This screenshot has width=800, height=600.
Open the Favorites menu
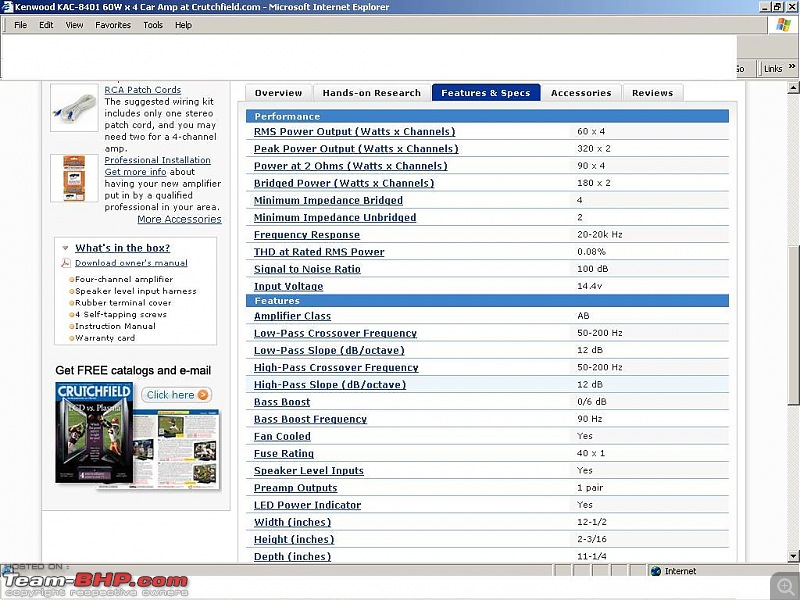tap(113, 25)
